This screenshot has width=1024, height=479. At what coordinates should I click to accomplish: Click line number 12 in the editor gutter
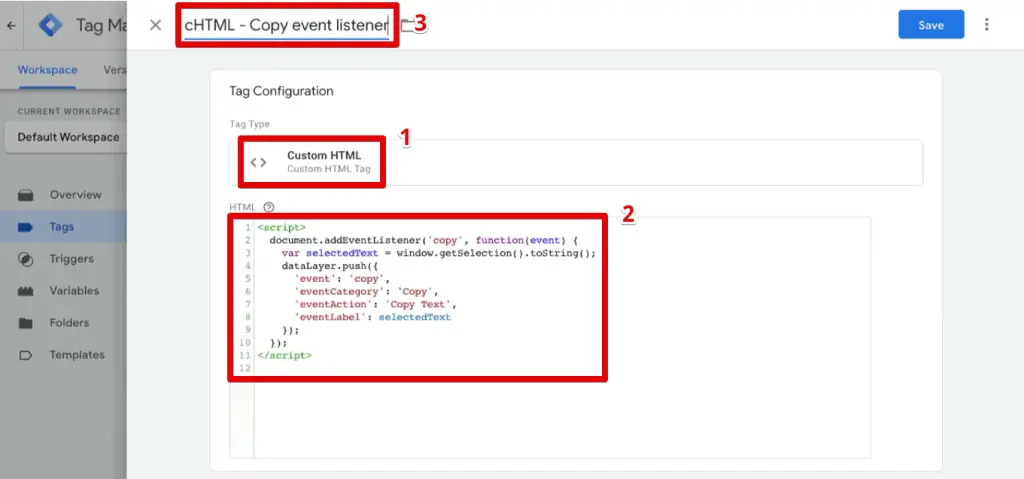click(246, 369)
